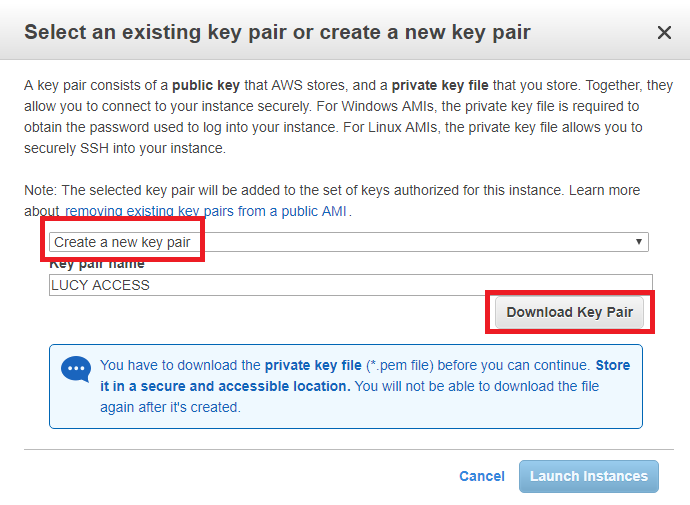This screenshot has height=505, width=690.
Task: Click the Download Key Pair button
Action: tap(569, 312)
